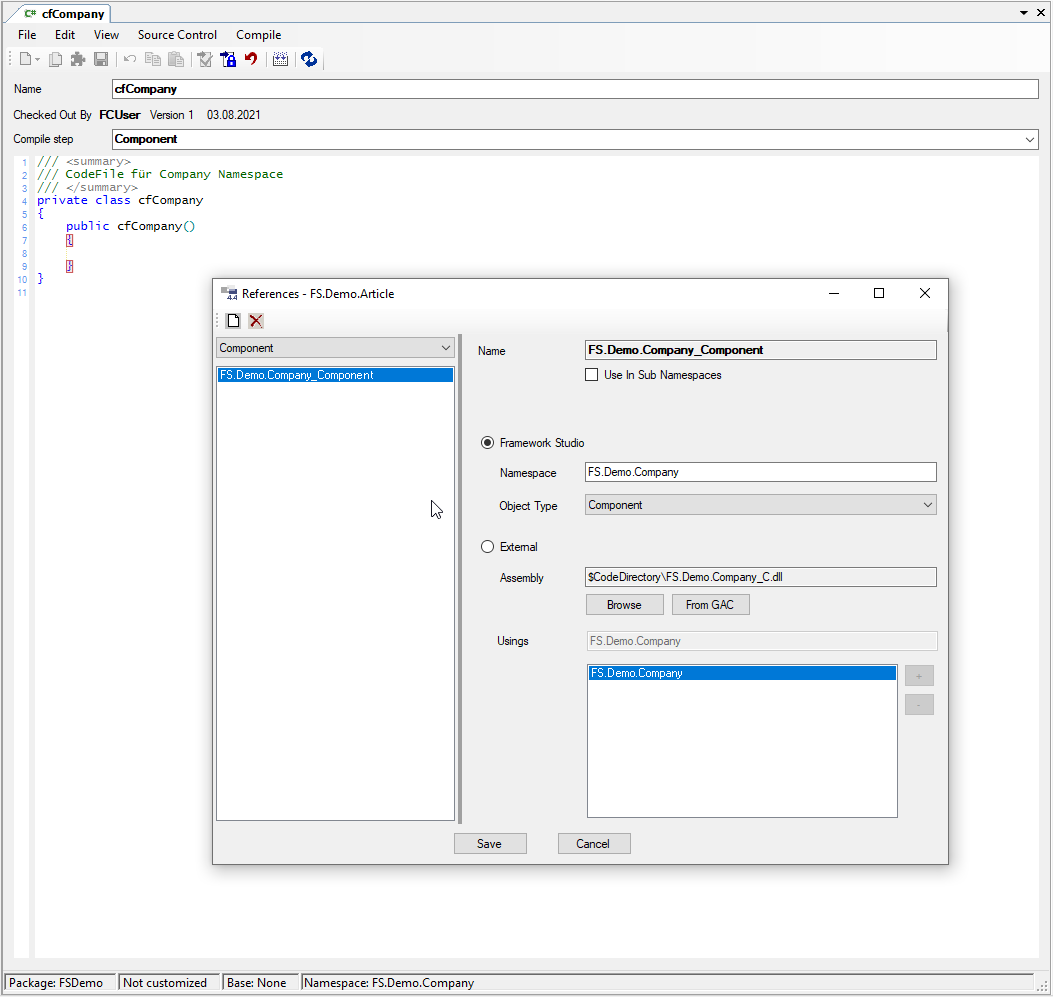
Task: Minimize the References dialog window
Action: 834,293
